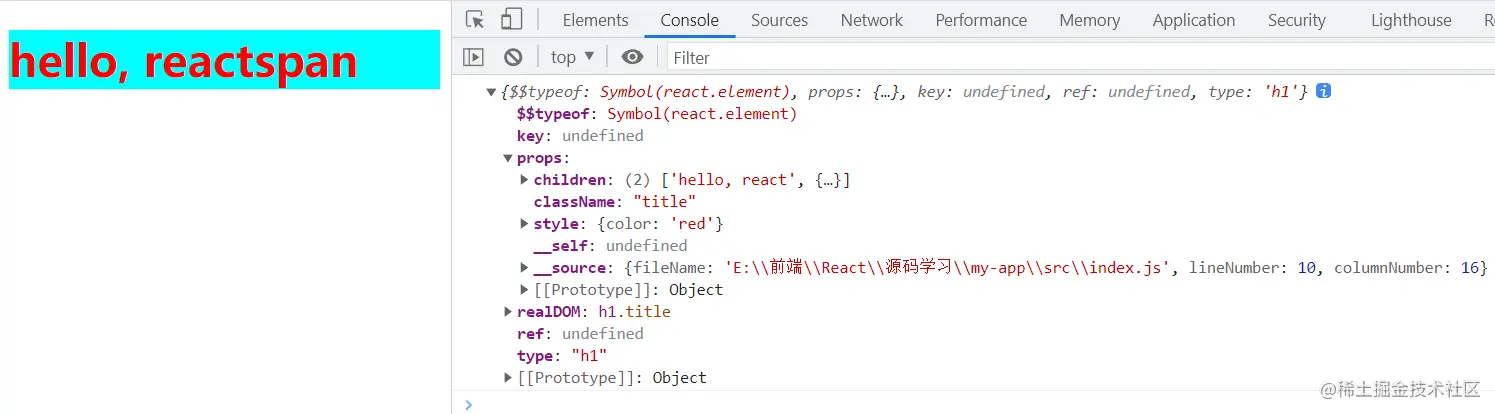Image resolution: width=1495 pixels, height=414 pixels.
Task: Click the eye icon for live expressions
Action: (631, 58)
